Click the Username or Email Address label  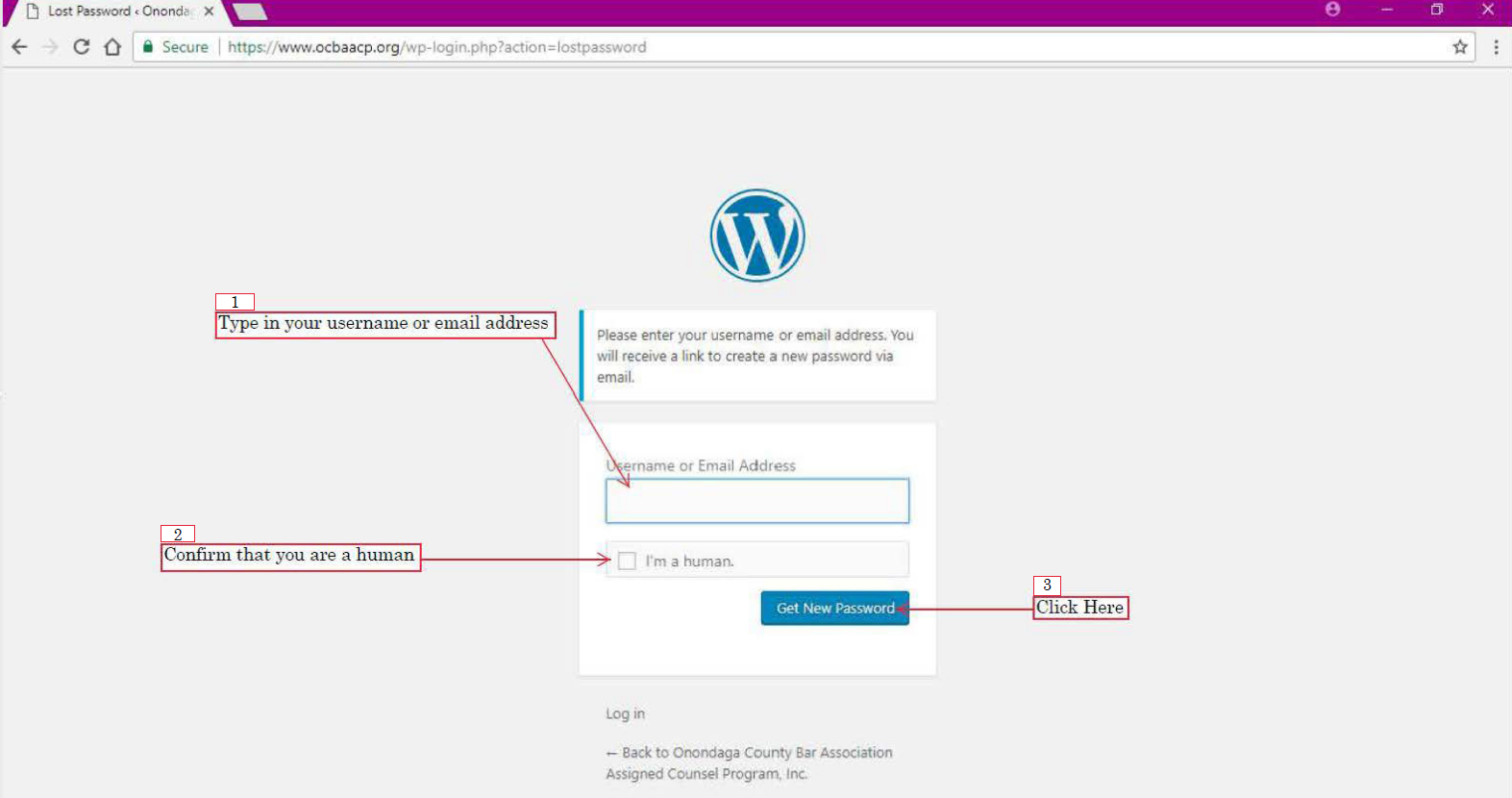click(x=701, y=465)
